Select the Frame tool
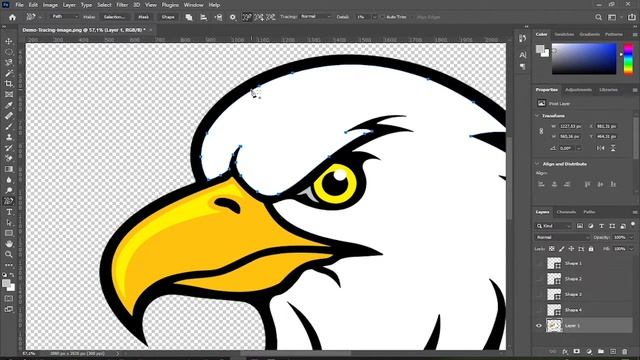Viewport: 640px width, 360px height. [x=9, y=94]
